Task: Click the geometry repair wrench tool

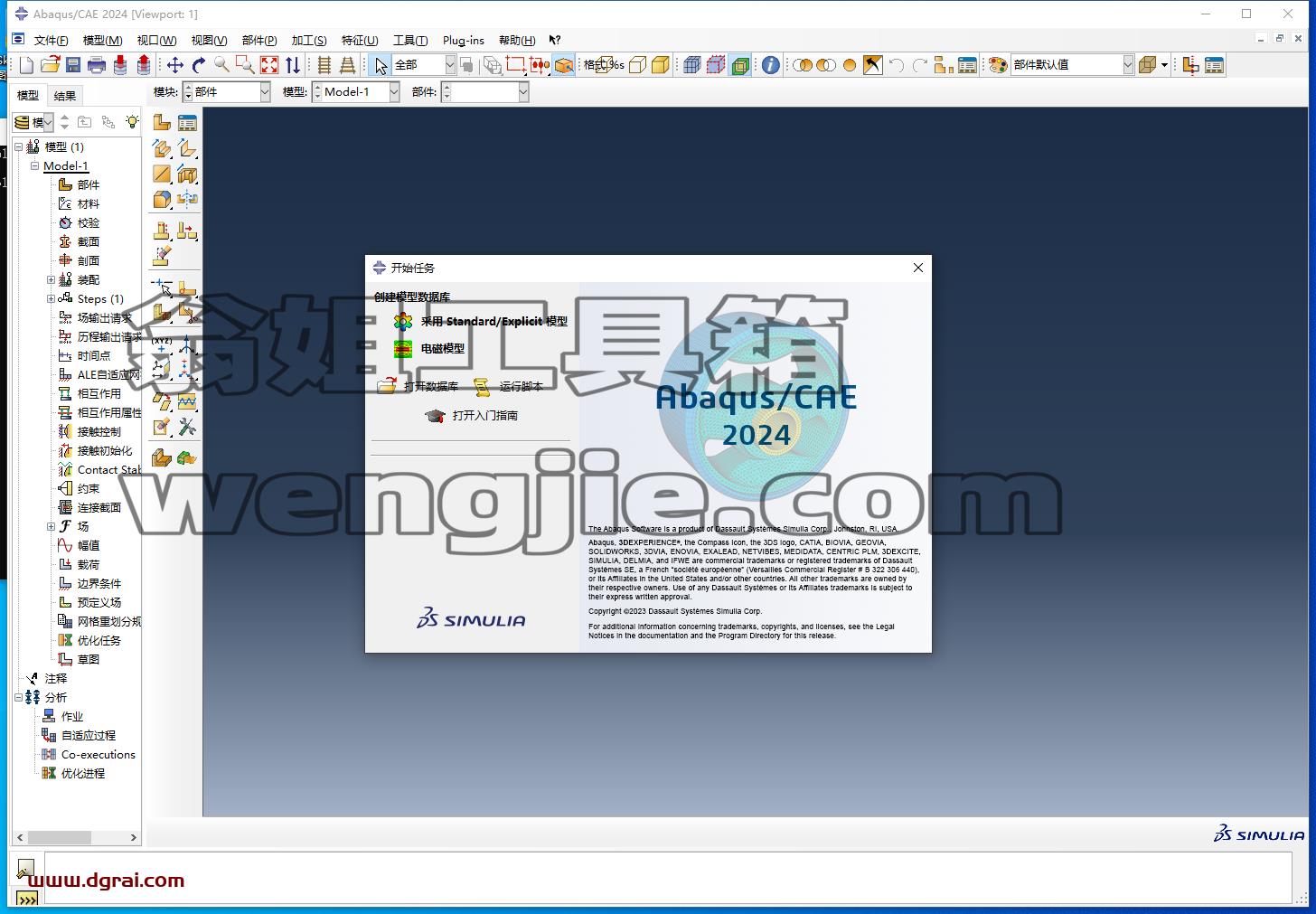Action: pos(187,427)
